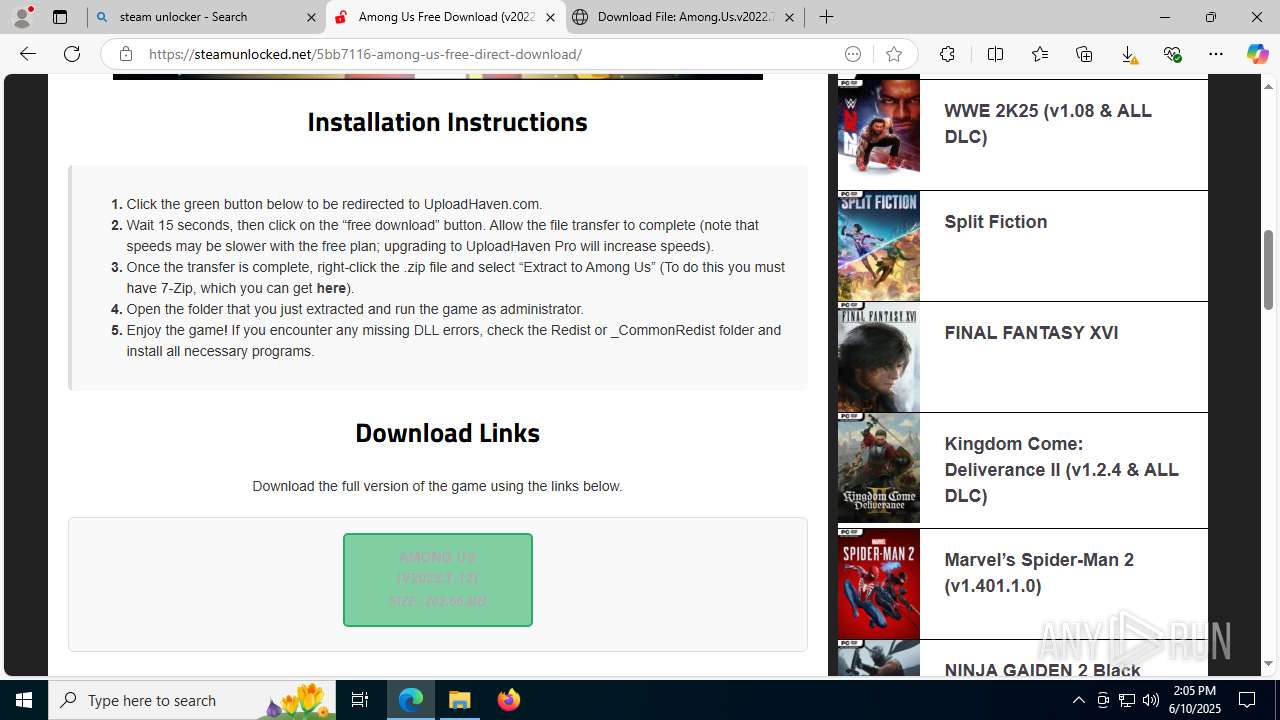Click the taskbar search box
This screenshot has height=720, width=1280.
192,700
